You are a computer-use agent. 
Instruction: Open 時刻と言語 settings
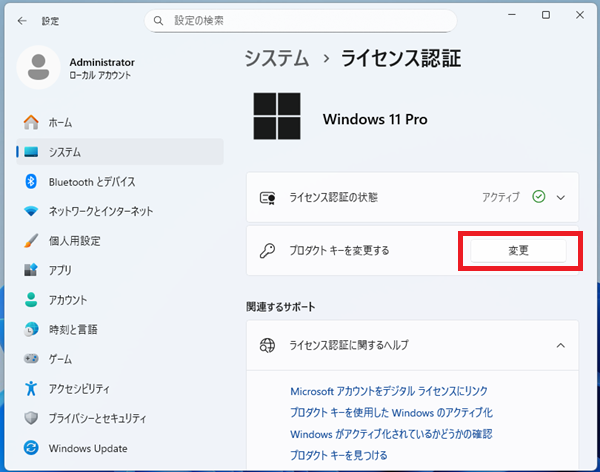(71, 329)
